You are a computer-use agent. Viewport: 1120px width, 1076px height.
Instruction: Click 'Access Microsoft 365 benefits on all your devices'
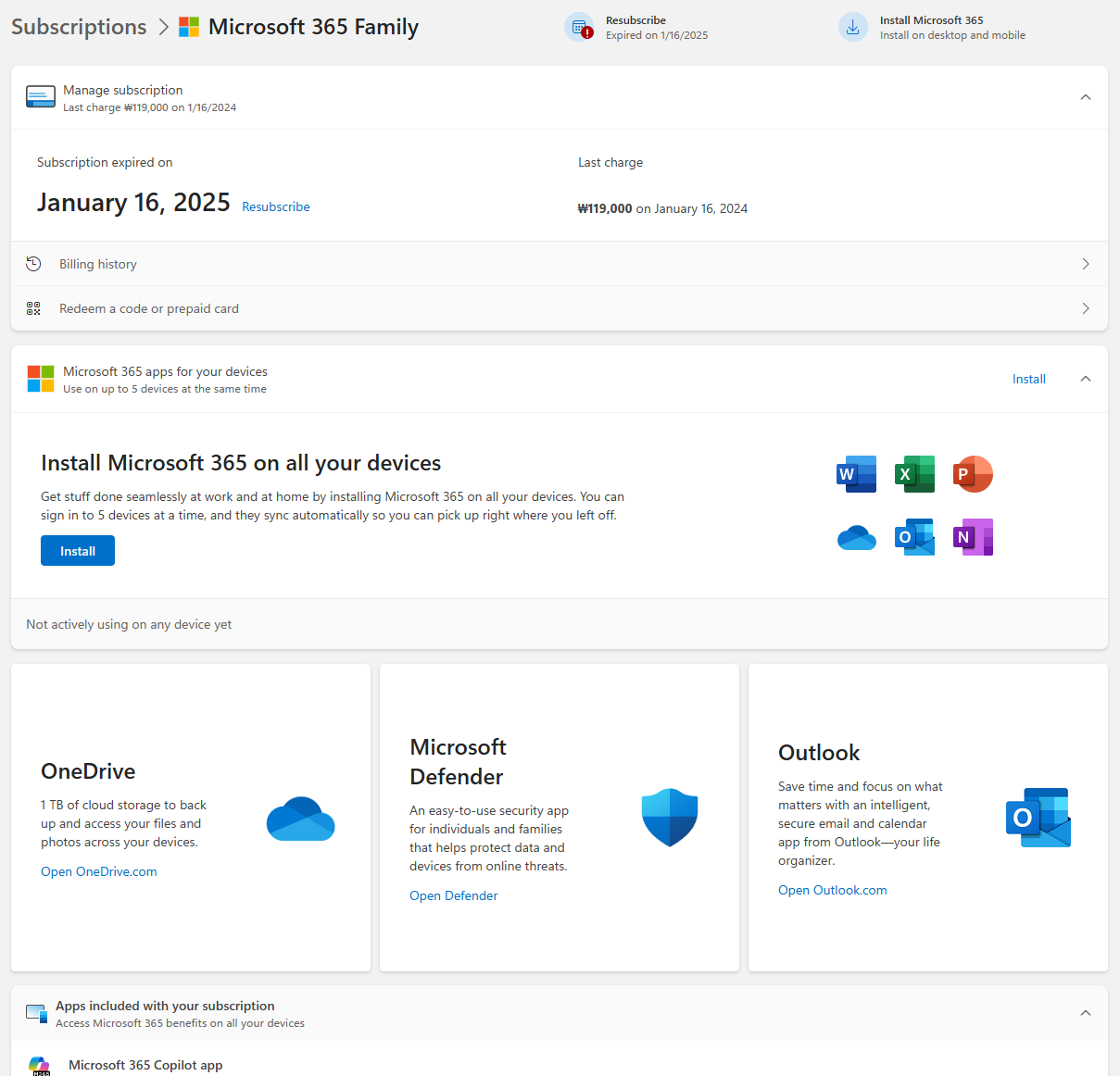tap(180, 1023)
